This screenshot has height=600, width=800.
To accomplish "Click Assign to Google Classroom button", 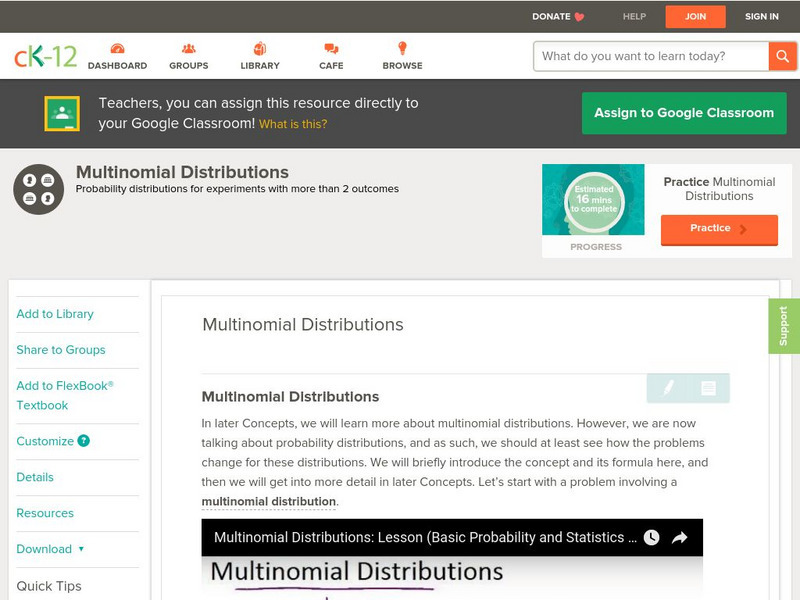I will [684, 113].
